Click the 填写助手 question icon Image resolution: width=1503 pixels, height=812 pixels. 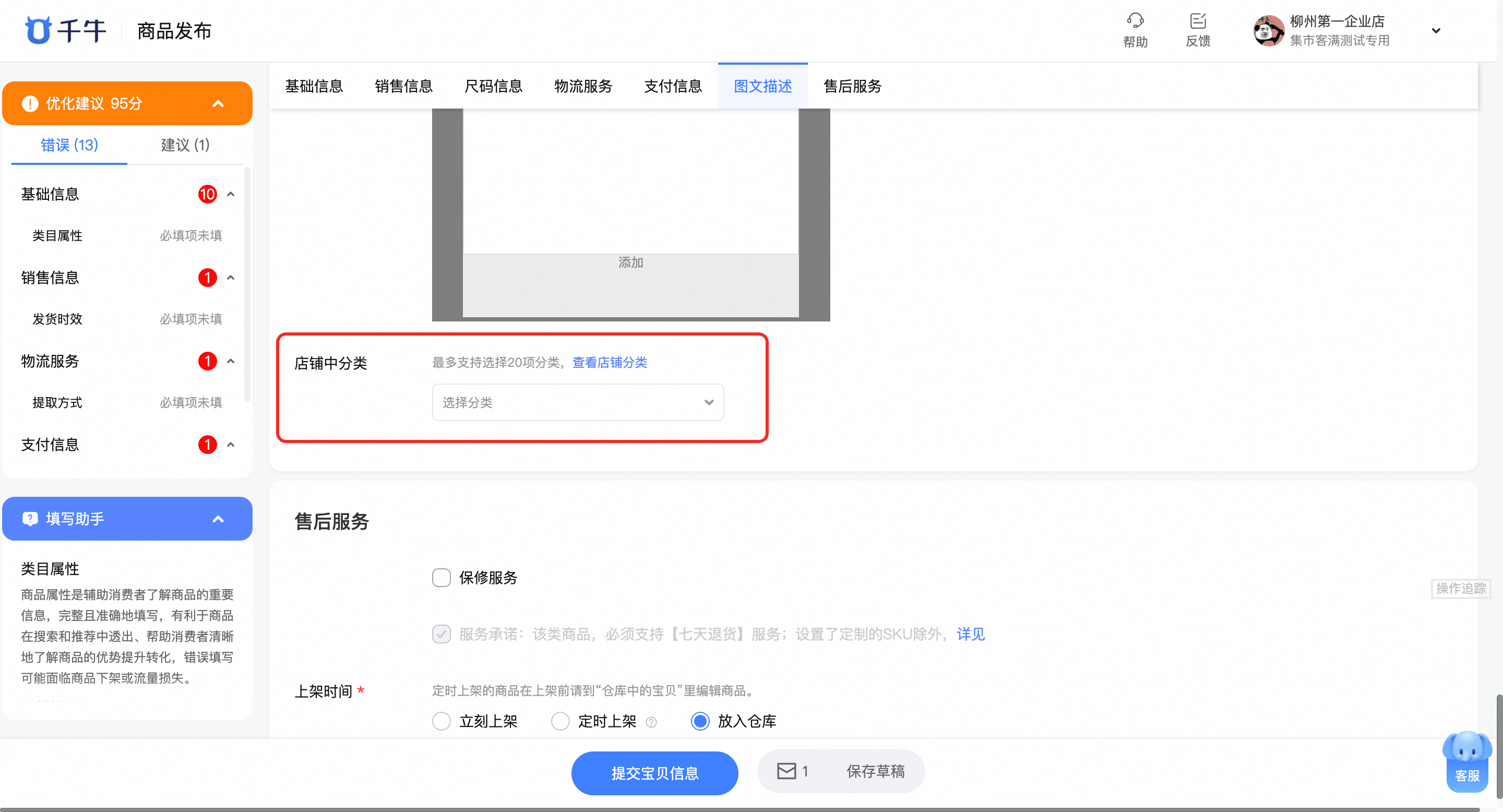(x=30, y=519)
